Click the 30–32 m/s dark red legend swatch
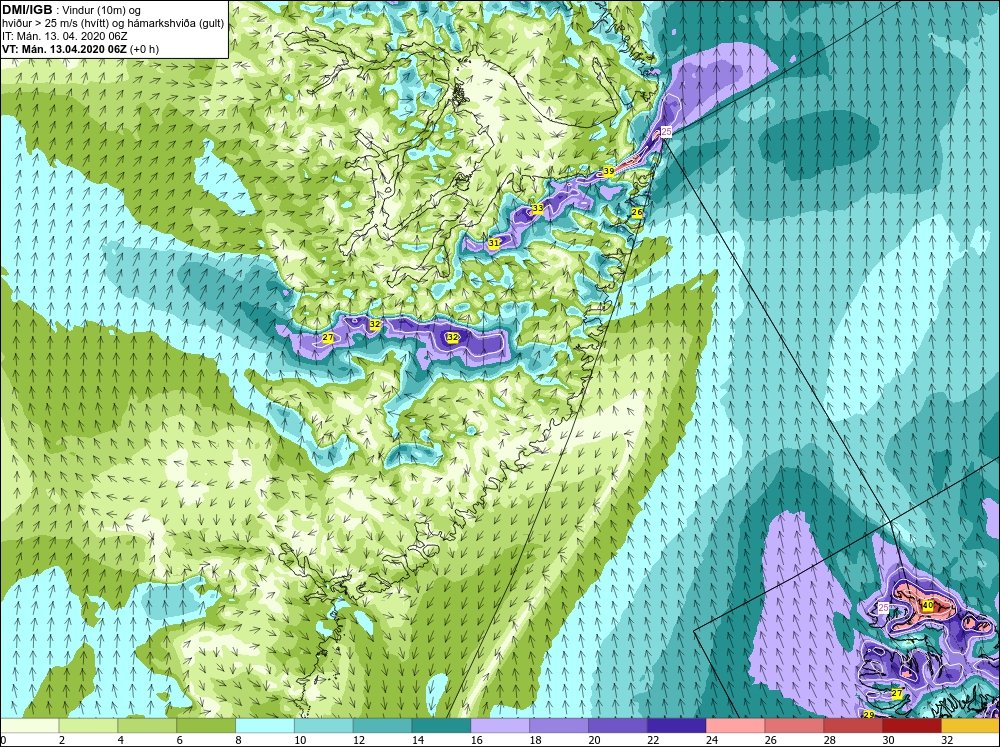This screenshot has height=747, width=1000. (x=912, y=725)
